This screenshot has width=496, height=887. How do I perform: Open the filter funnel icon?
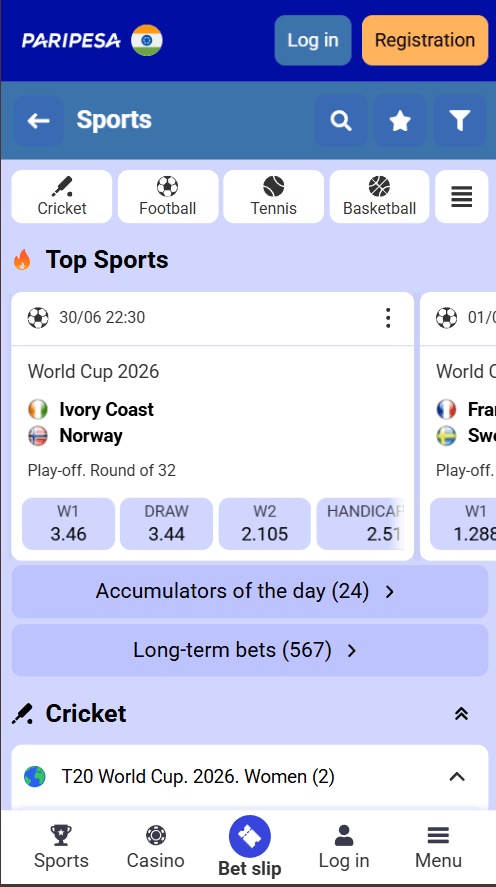460,120
